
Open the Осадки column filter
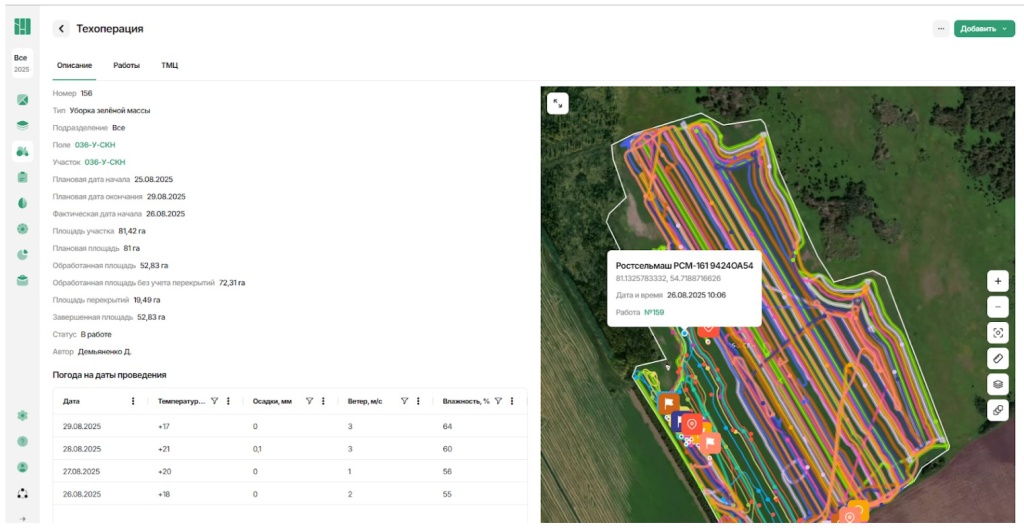[309, 401]
